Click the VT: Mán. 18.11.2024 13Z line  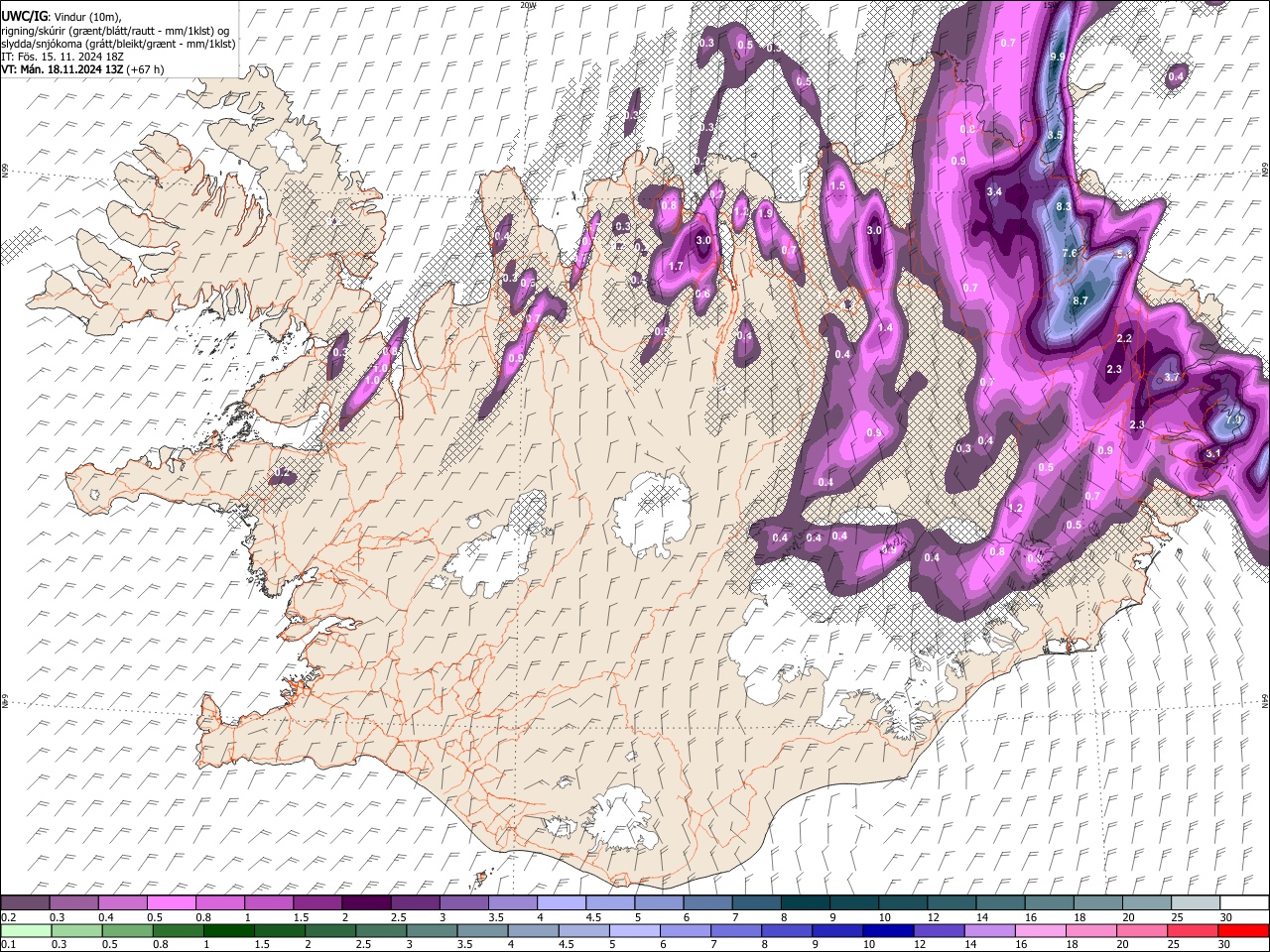(x=82, y=69)
